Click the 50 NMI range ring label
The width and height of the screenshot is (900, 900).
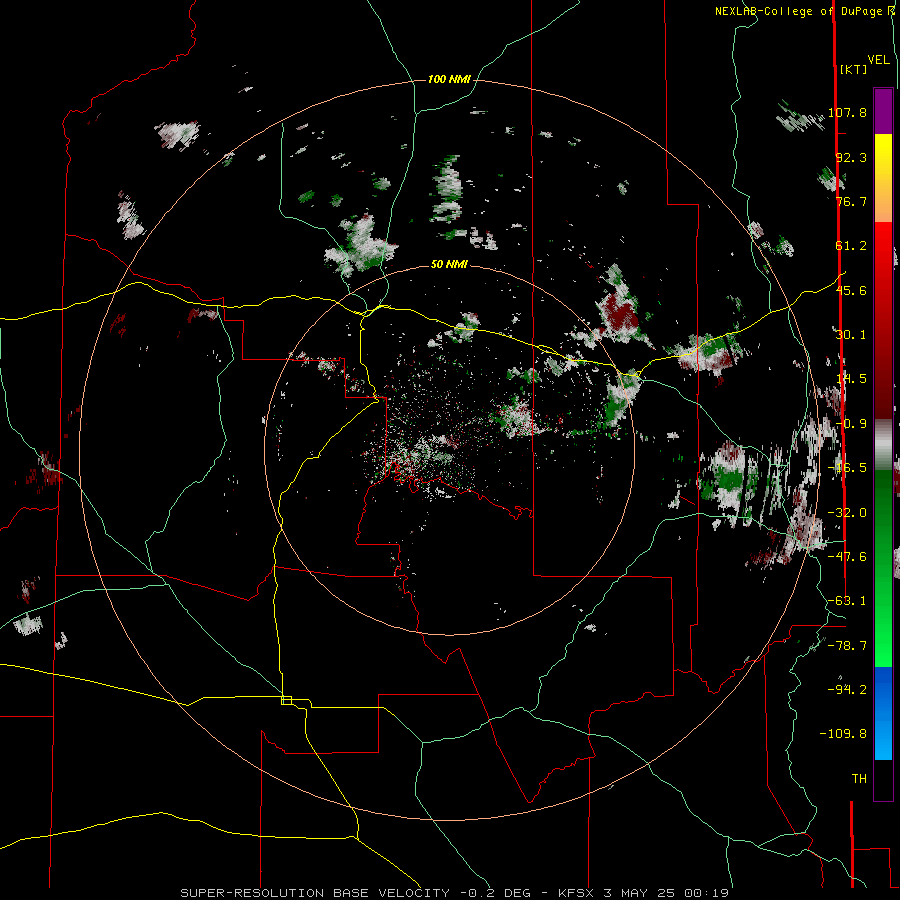pyautogui.click(x=449, y=265)
